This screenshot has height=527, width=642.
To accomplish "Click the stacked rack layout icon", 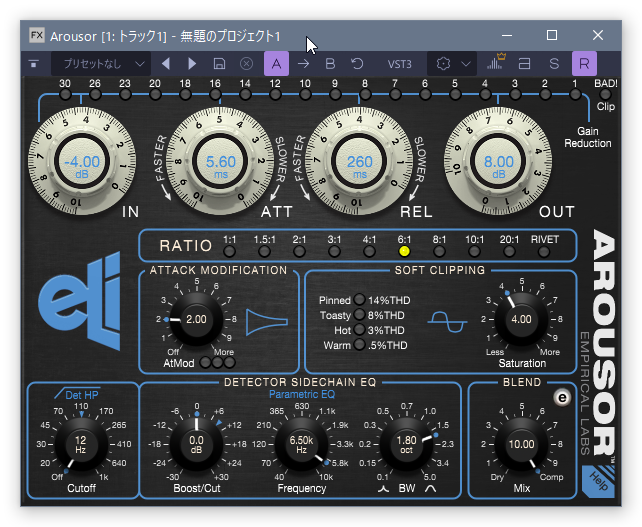I will 524,64.
